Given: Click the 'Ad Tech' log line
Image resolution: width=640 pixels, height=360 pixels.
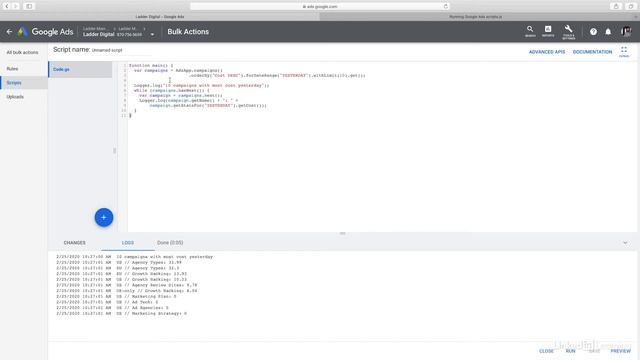Looking at the screenshot, I should [x=107, y=302].
